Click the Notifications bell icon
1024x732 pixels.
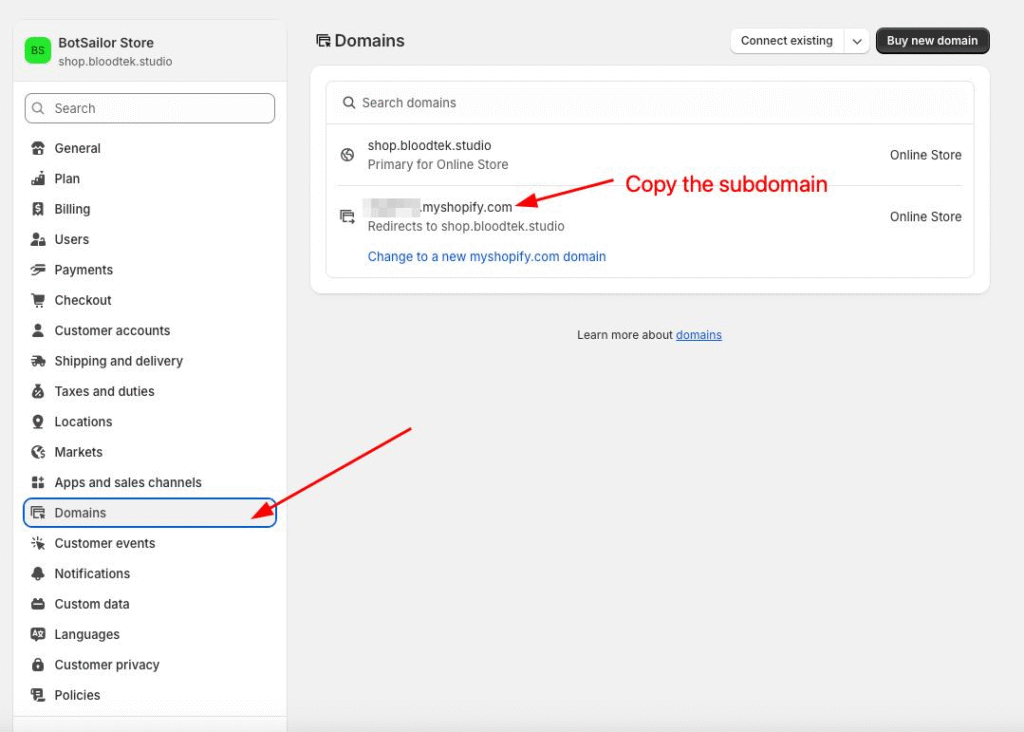click(38, 573)
